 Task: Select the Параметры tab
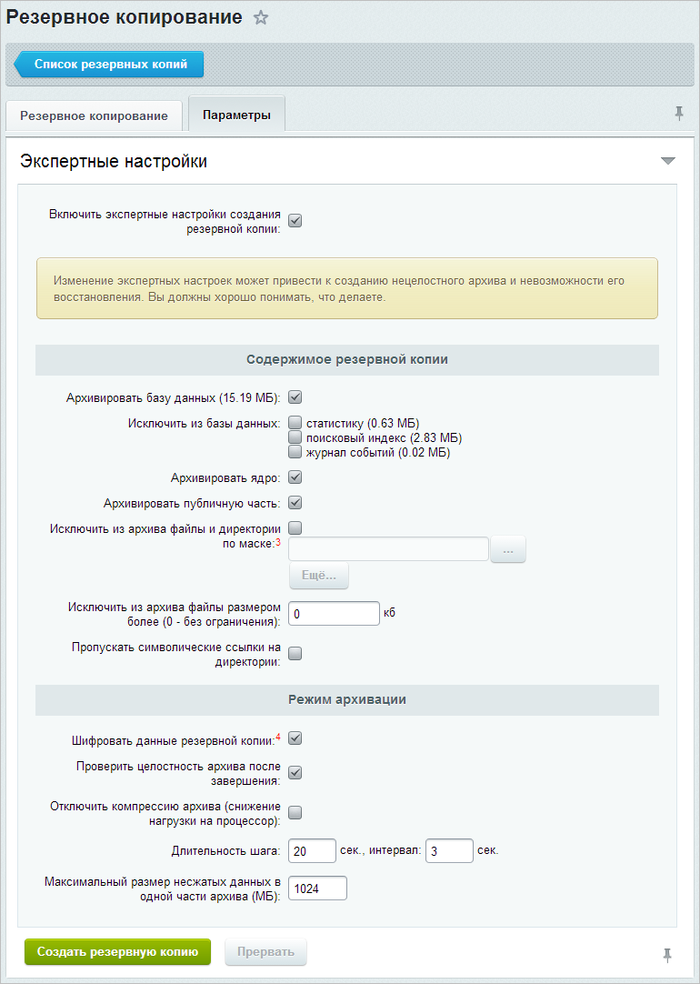click(237, 114)
